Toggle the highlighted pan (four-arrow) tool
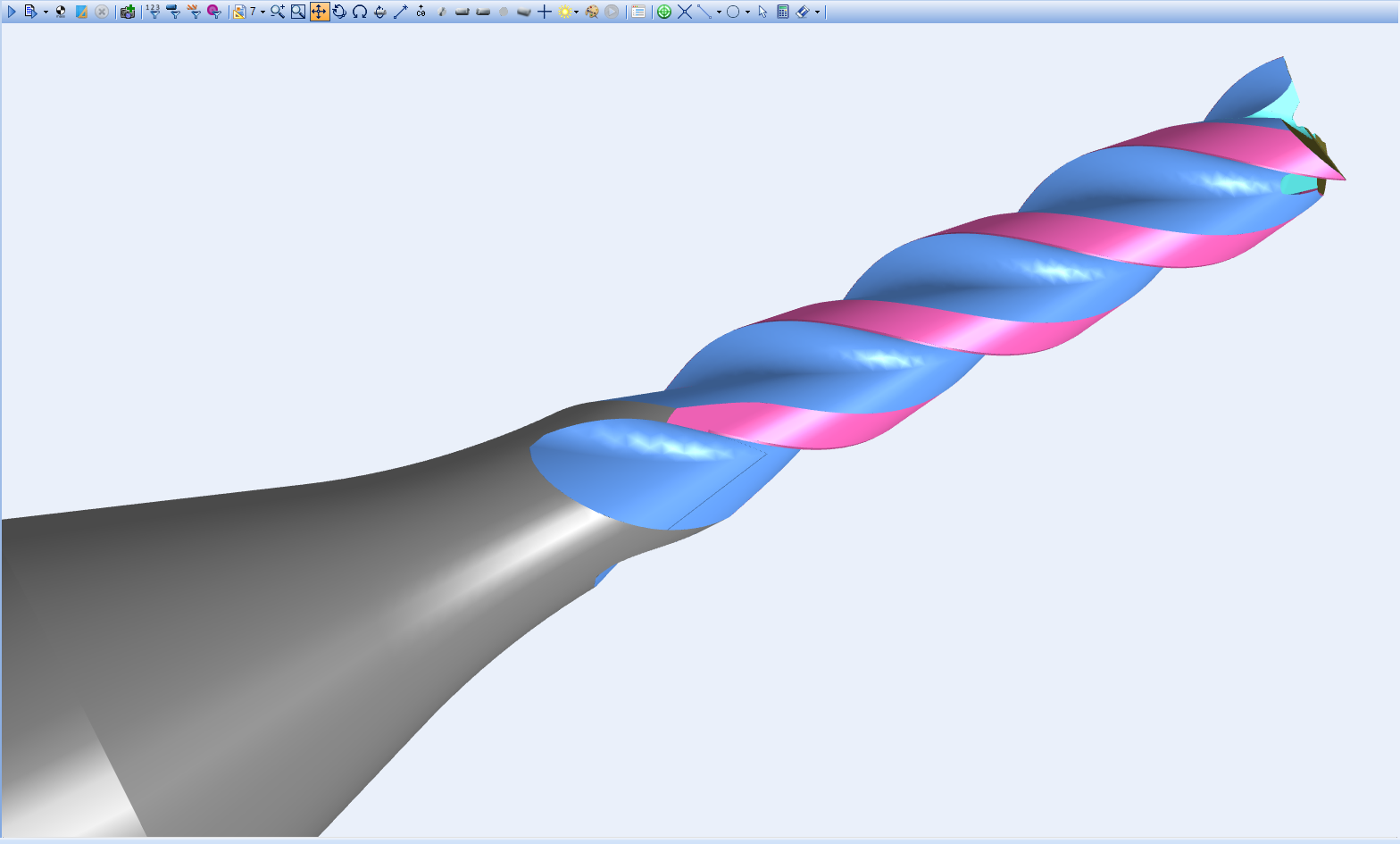The width and height of the screenshot is (1400, 844). (319, 12)
